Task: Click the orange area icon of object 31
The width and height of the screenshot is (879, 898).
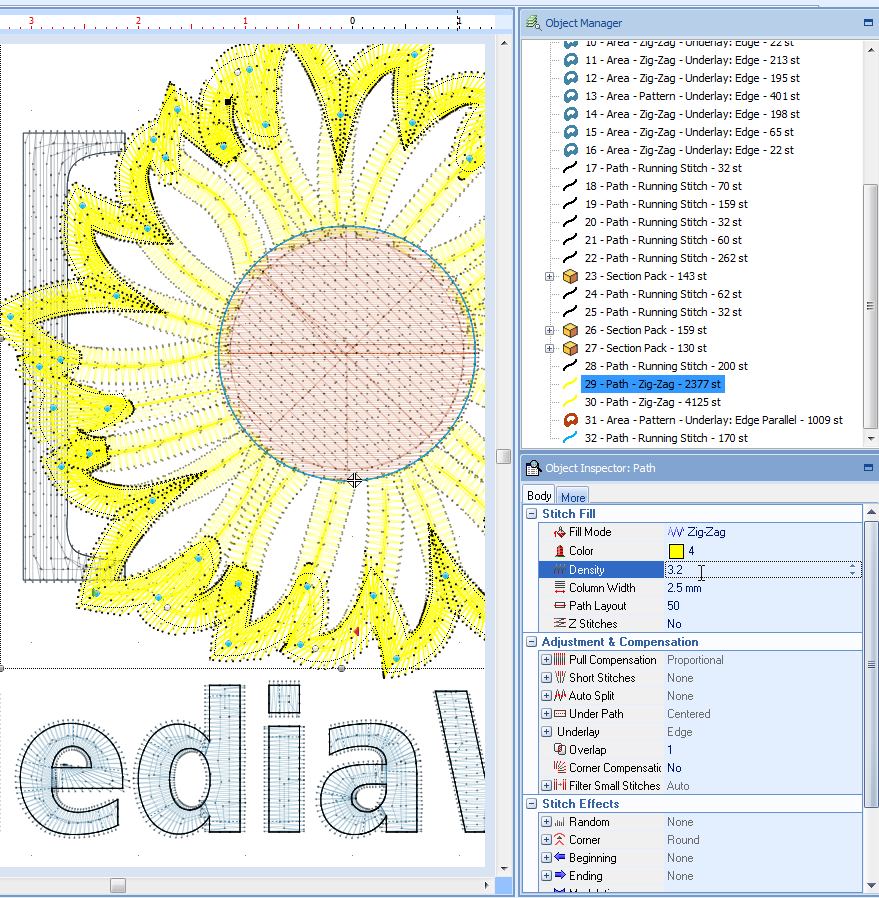Action: pos(570,420)
